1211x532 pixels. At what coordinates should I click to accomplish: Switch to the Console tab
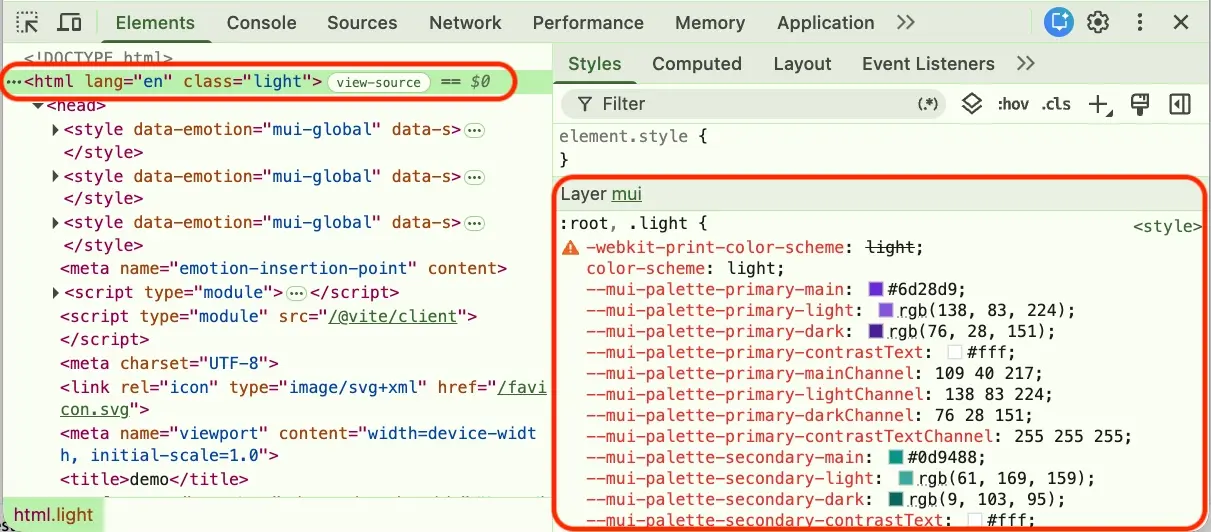[261, 22]
